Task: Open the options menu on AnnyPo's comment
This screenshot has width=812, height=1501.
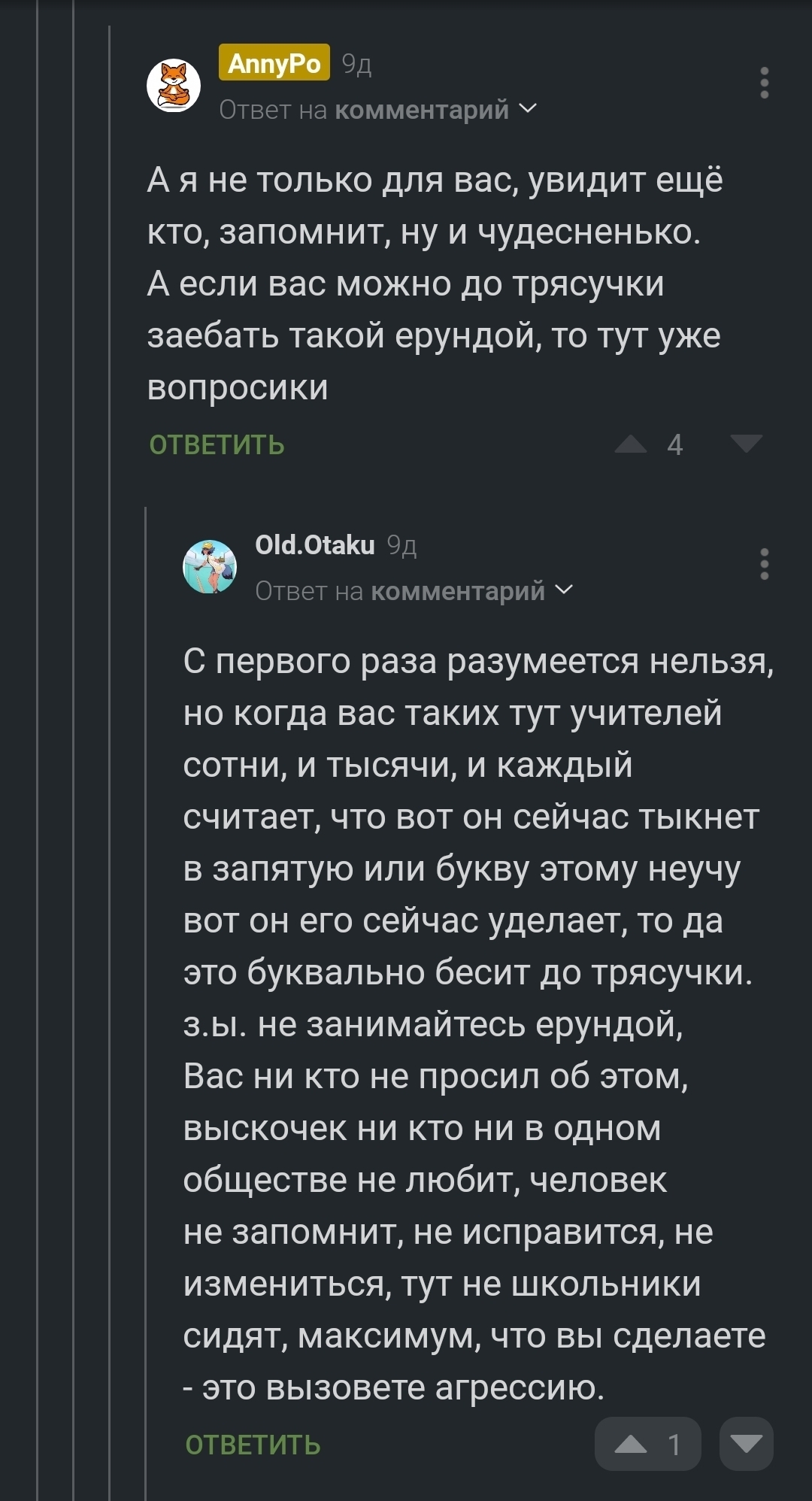Action: (x=764, y=83)
